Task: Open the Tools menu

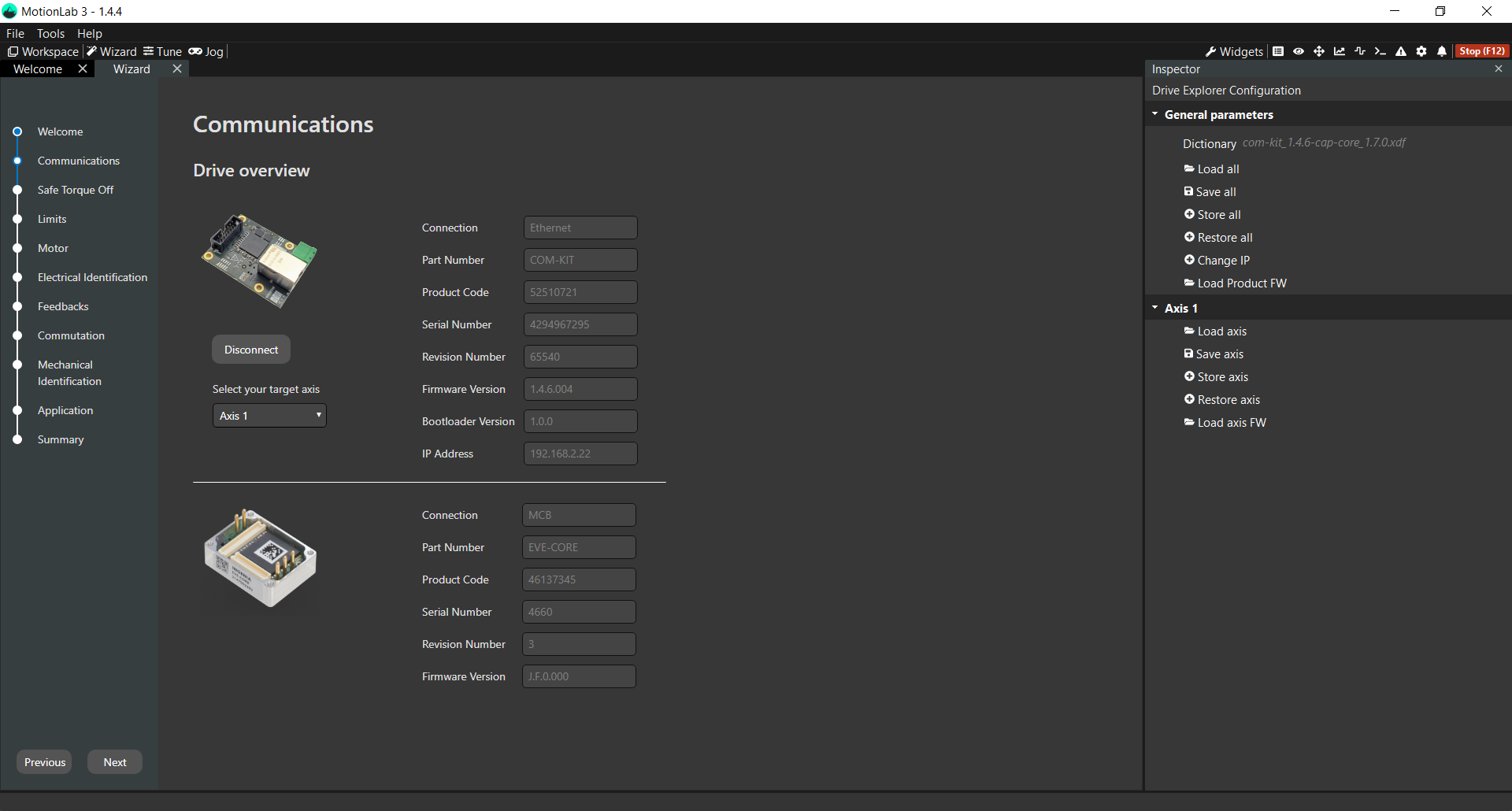Action: tap(50, 33)
